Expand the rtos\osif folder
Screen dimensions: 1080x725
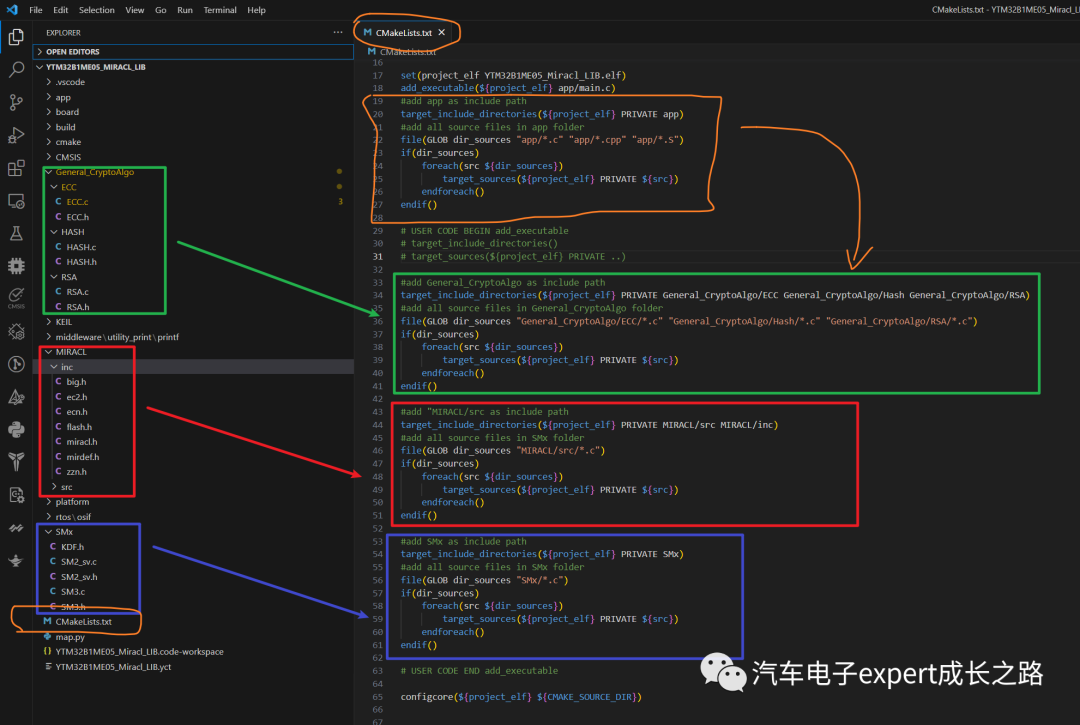coord(193,516)
